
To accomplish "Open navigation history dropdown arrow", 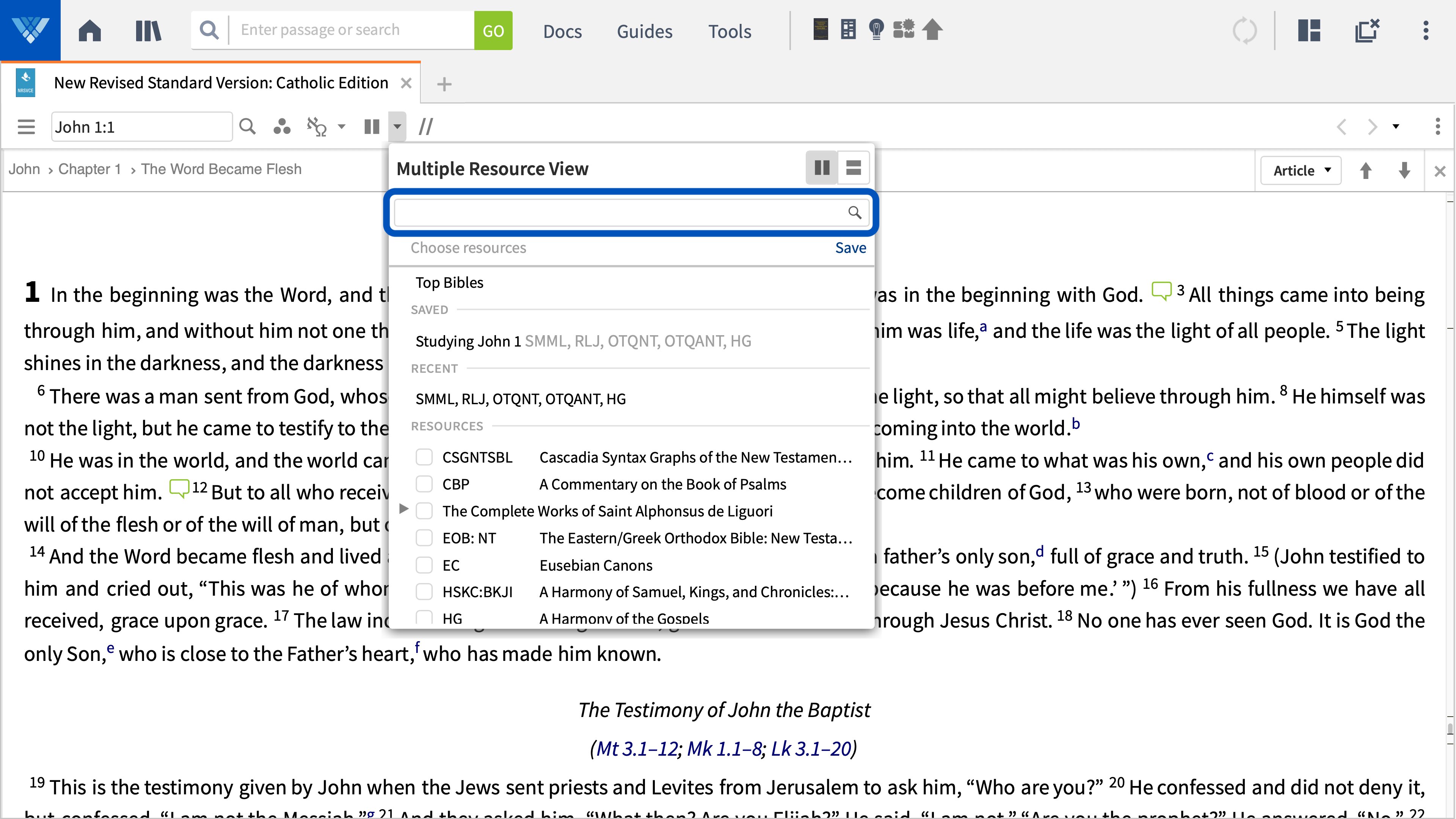I will pyautogui.click(x=1395, y=127).
